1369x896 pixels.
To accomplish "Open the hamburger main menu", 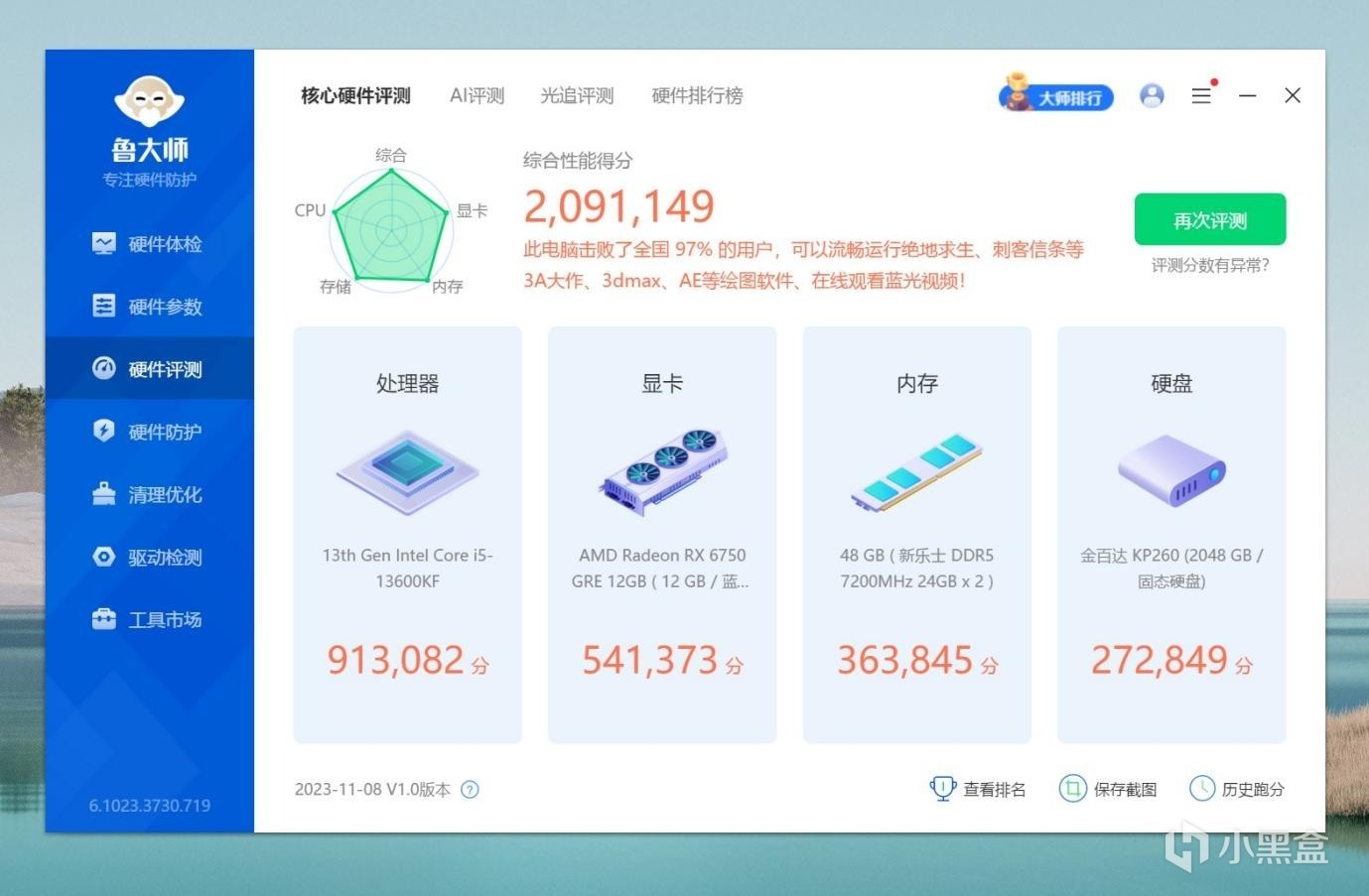I will tap(1201, 95).
